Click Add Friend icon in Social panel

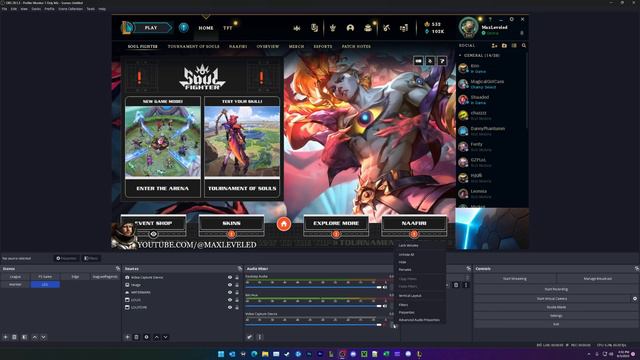coord(494,46)
